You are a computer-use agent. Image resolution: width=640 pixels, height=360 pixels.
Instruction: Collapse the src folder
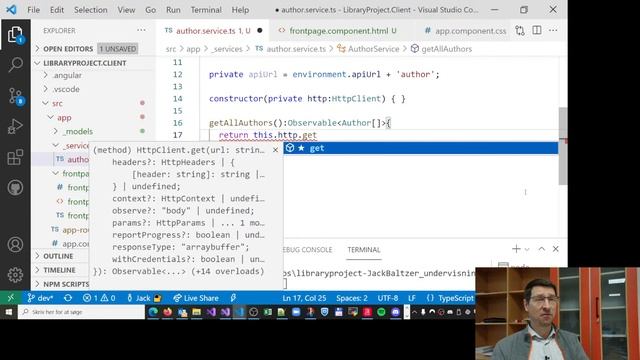[57, 103]
